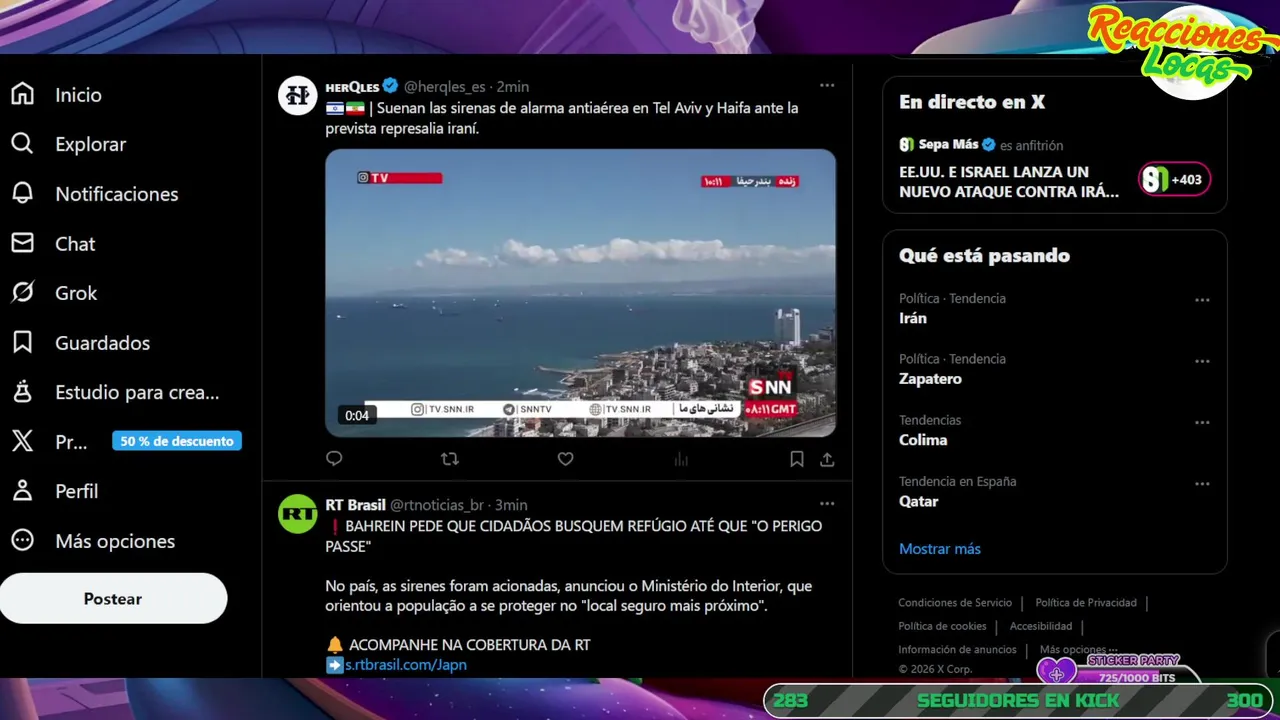Open options for Colima trend

[x=1202, y=423]
